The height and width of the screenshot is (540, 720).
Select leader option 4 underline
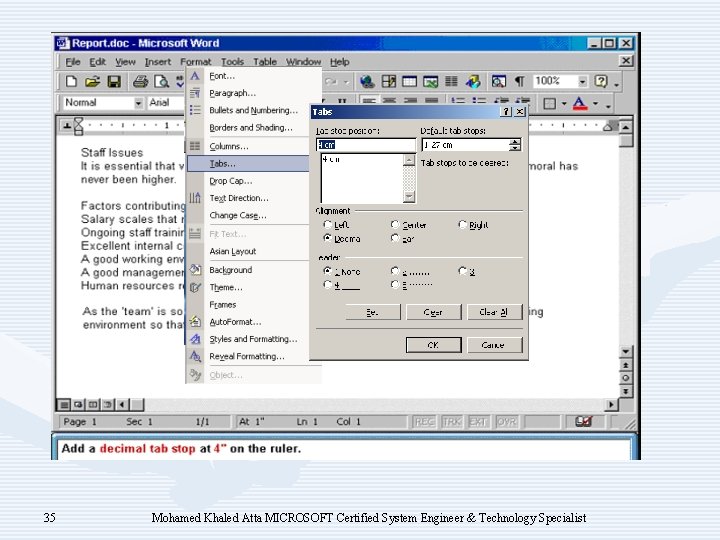point(327,285)
